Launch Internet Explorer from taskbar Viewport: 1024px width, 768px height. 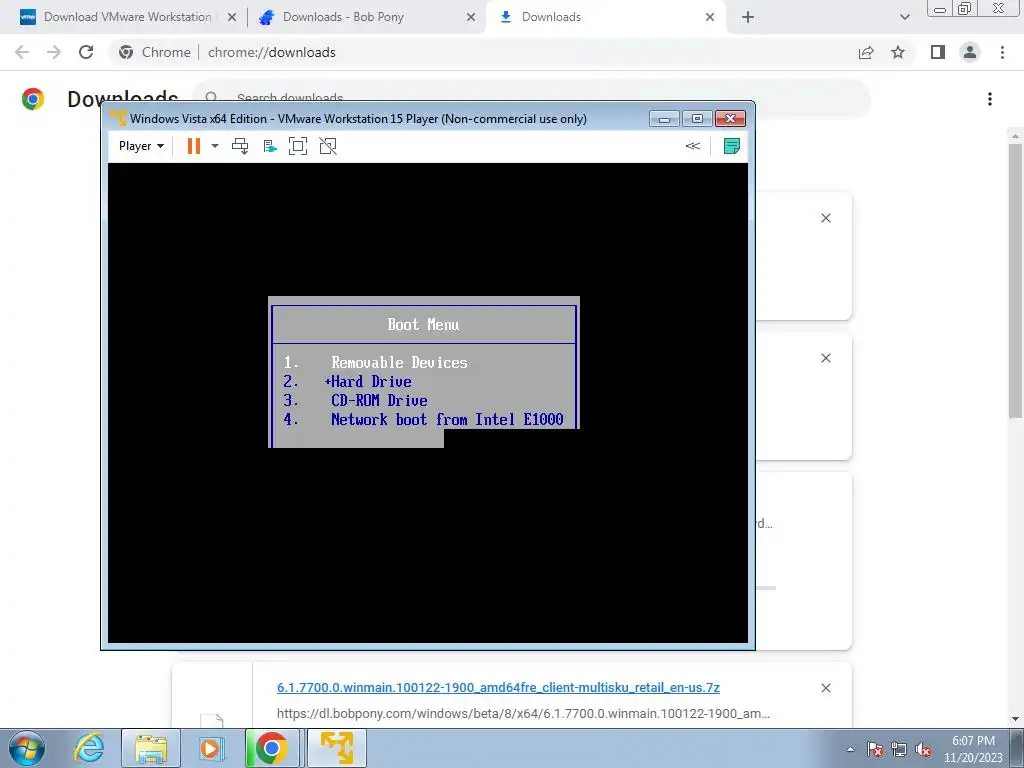[x=89, y=748]
